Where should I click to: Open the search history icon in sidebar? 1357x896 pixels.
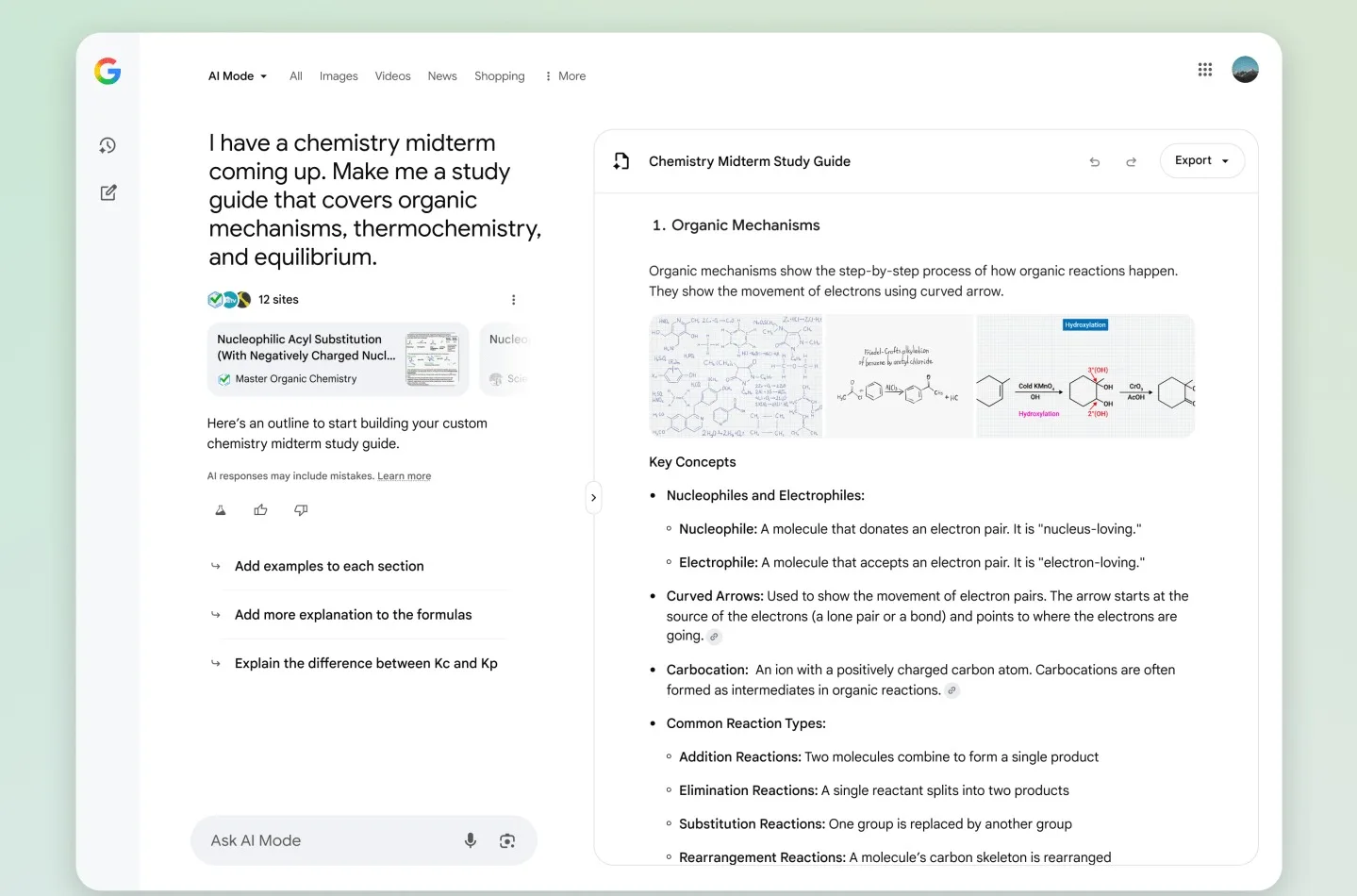[108, 145]
